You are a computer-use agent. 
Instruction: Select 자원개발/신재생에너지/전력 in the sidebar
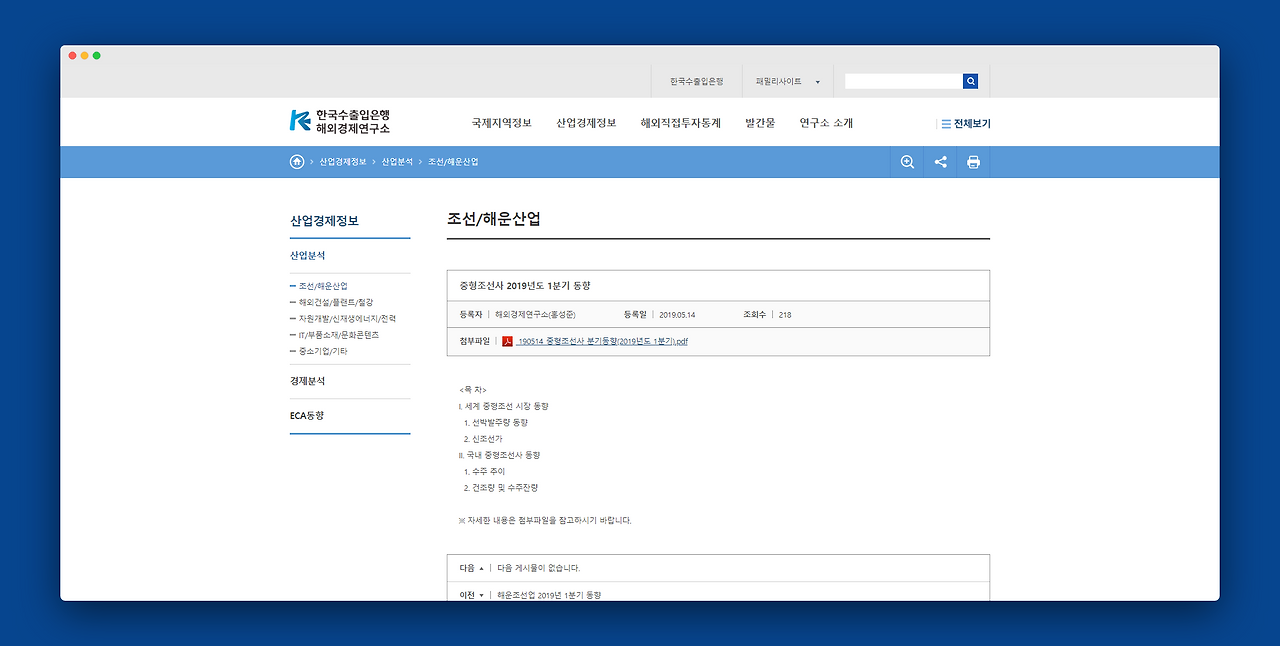tap(347, 319)
